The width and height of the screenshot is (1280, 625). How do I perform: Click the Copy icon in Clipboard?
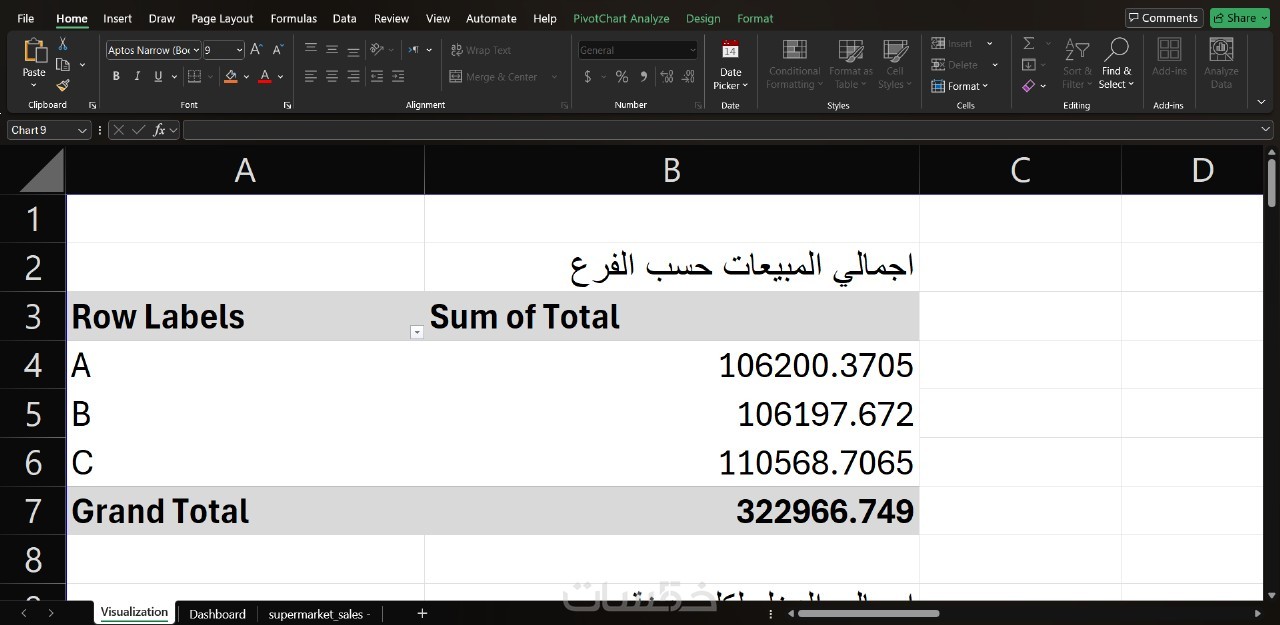coord(63,64)
